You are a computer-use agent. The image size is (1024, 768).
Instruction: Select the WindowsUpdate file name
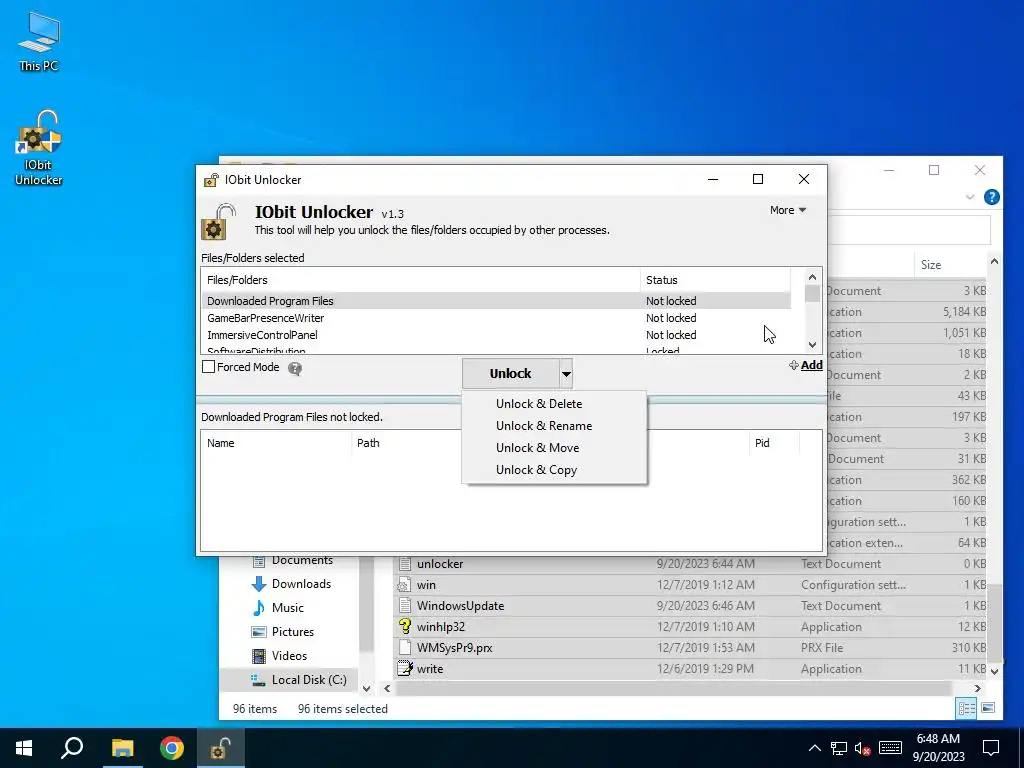pos(460,606)
